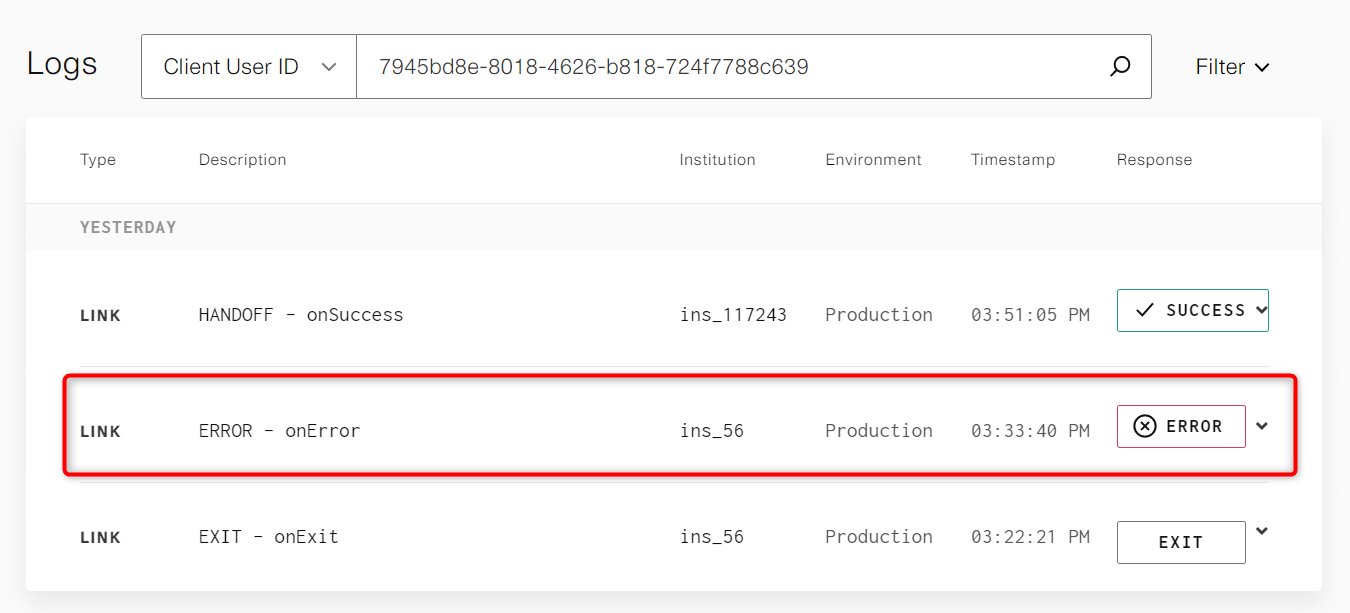Click the Environment column header
This screenshot has height=613, width=1350.
click(873, 159)
